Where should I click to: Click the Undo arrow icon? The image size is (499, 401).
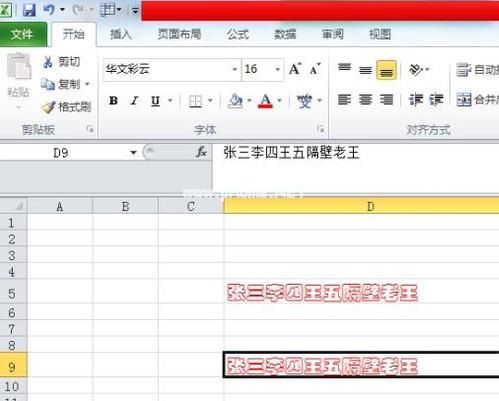coord(49,10)
